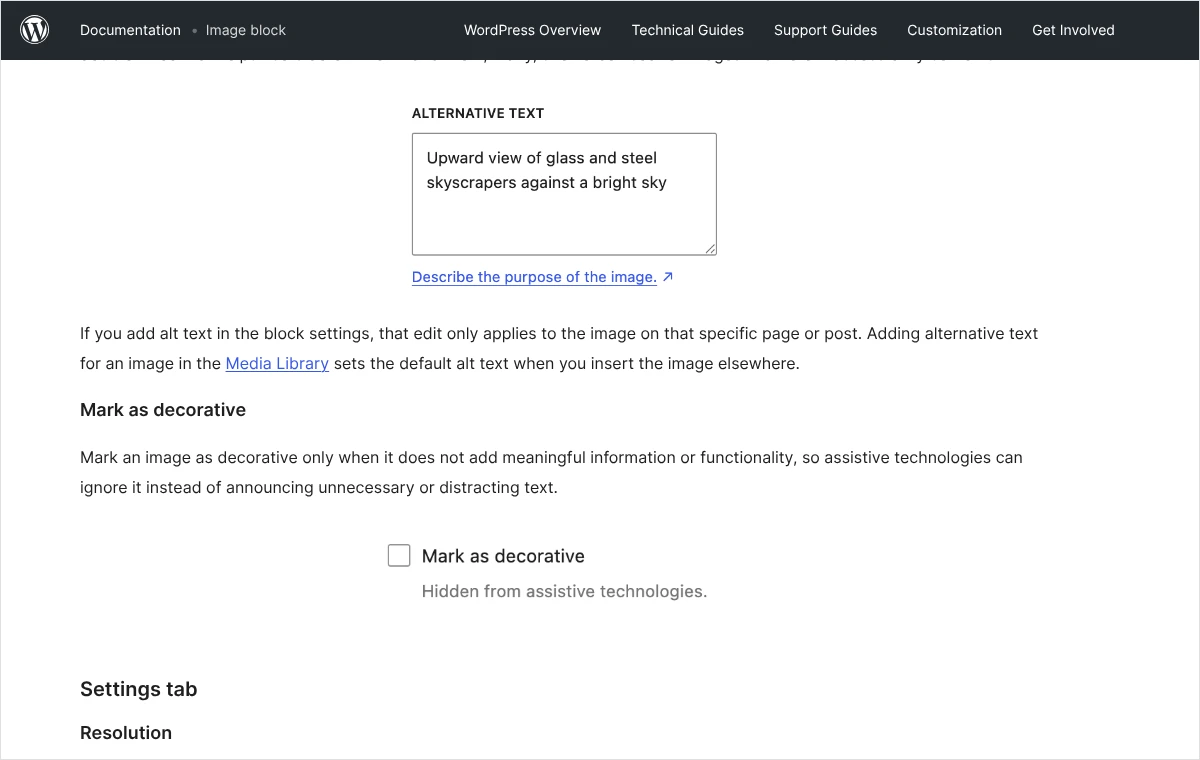Select the Image block breadcrumb
This screenshot has height=760, width=1200.
click(246, 30)
